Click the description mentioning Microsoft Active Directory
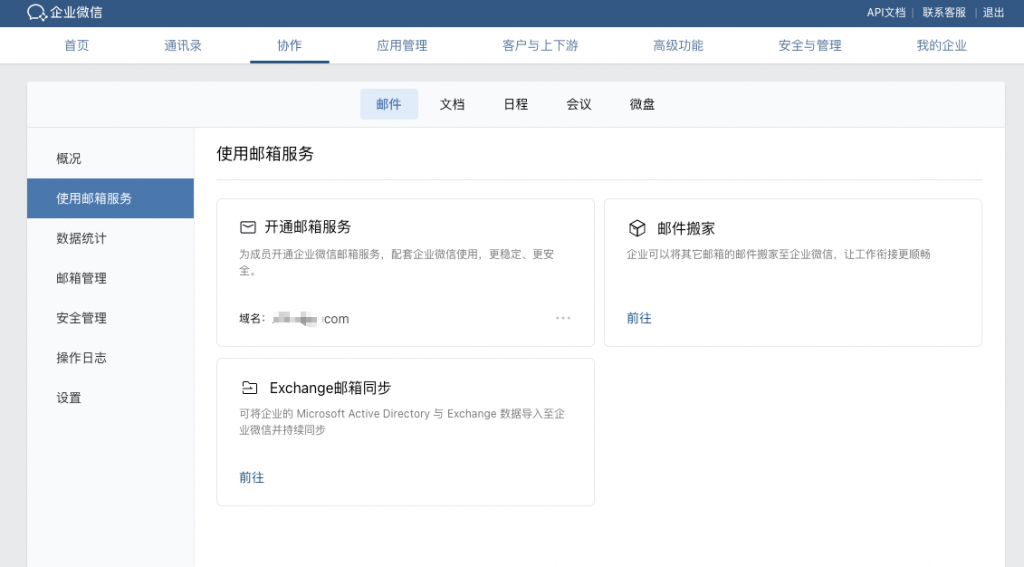 (402, 421)
